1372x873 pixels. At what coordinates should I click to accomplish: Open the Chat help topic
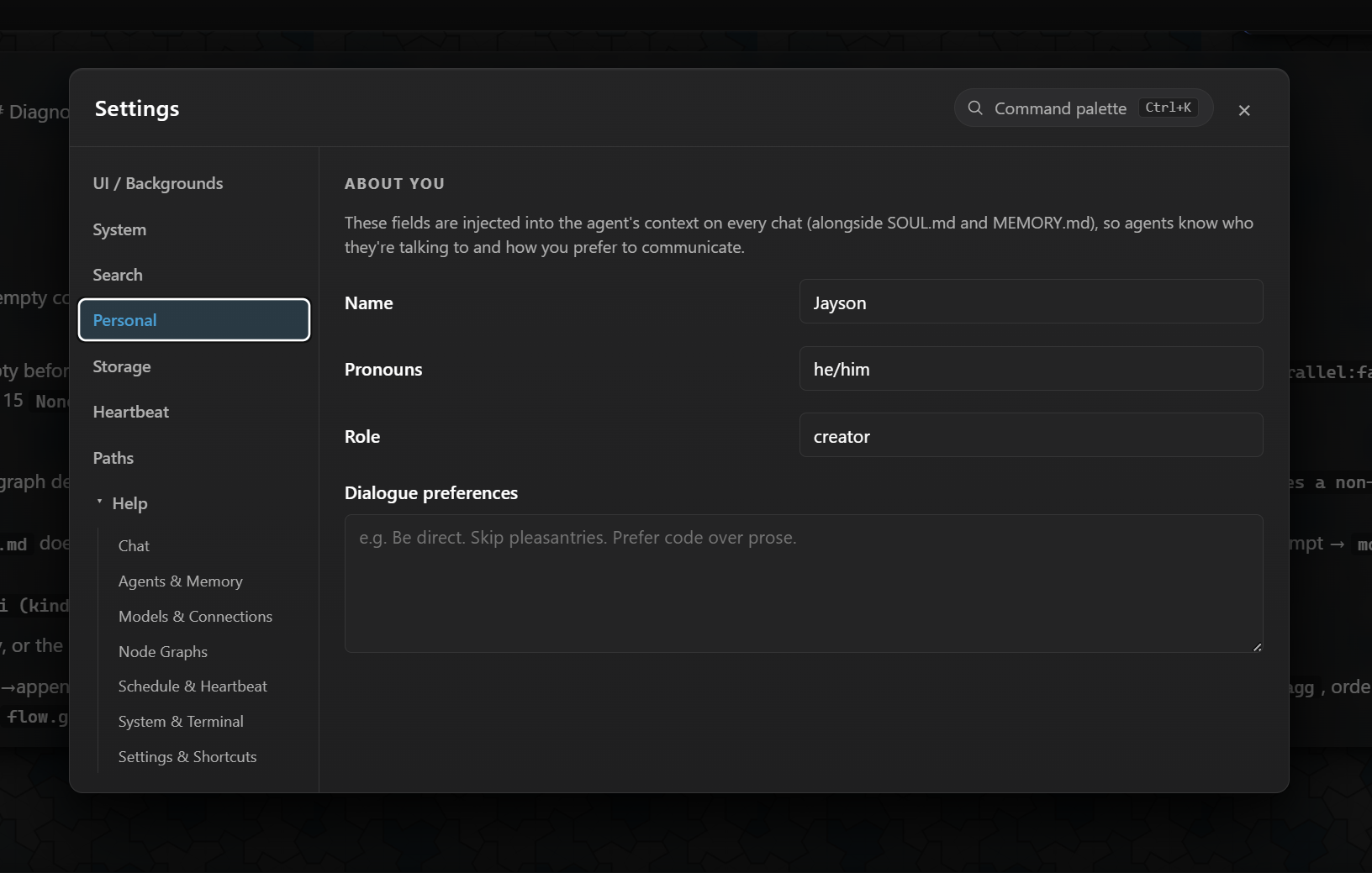[x=134, y=546]
